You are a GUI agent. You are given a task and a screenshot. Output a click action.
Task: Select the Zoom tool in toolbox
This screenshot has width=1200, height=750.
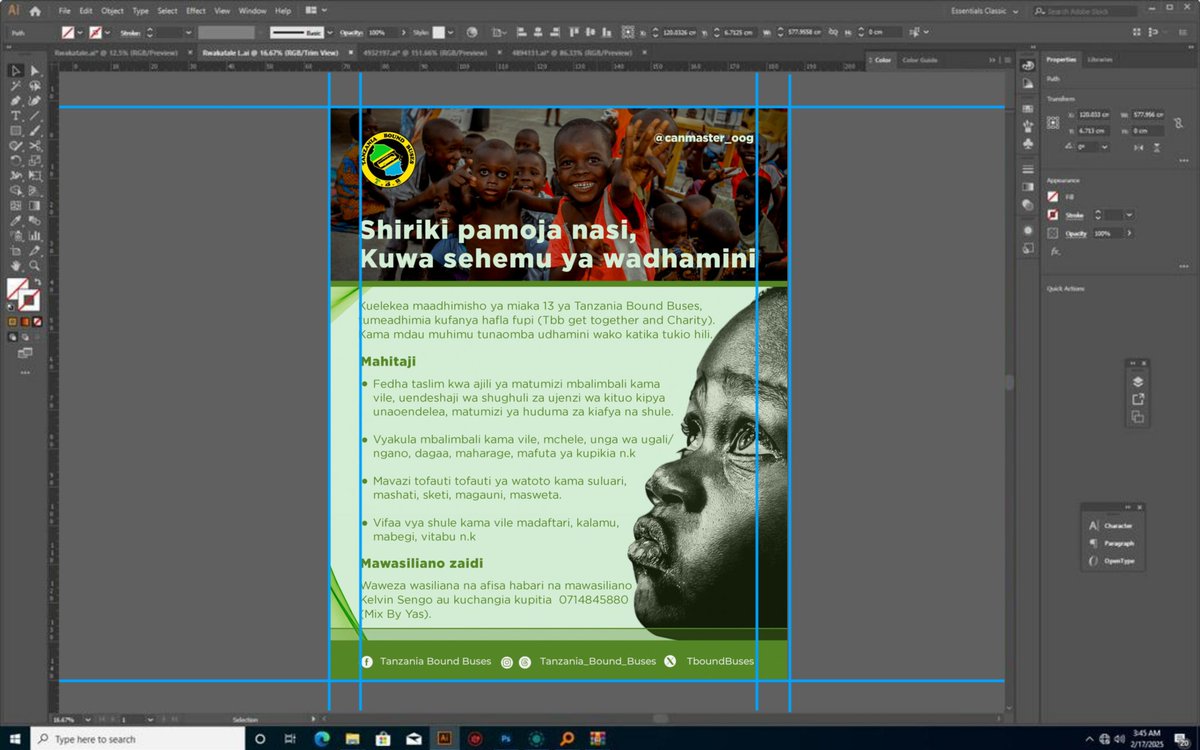[34, 265]
